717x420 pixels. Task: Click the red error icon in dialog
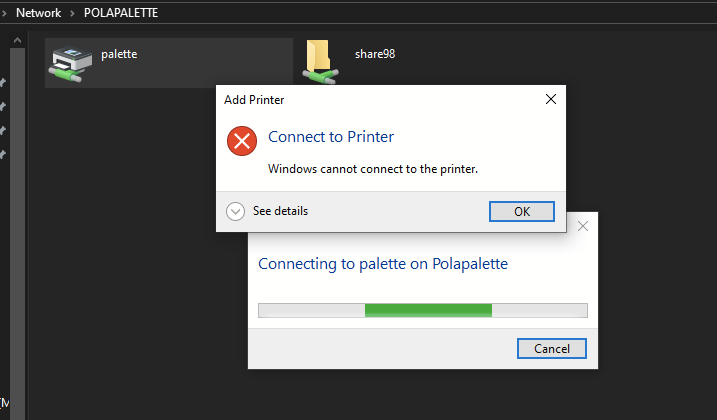pos(242,141)
